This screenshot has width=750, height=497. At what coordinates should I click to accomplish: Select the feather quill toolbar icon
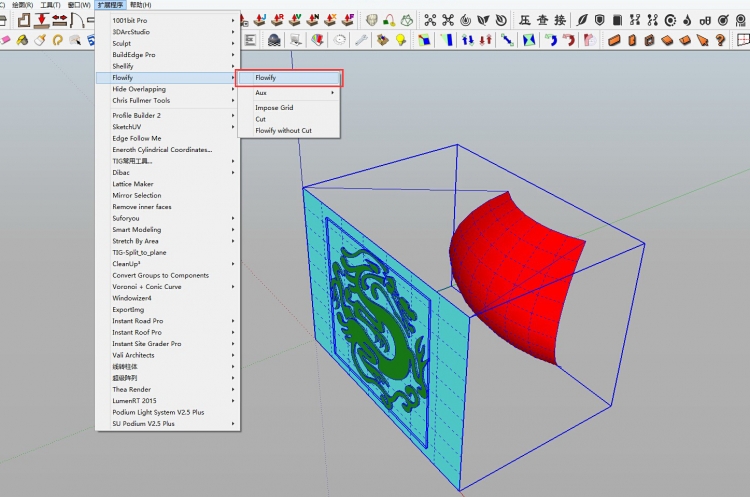pyautogui.click(x=582, y=20)
